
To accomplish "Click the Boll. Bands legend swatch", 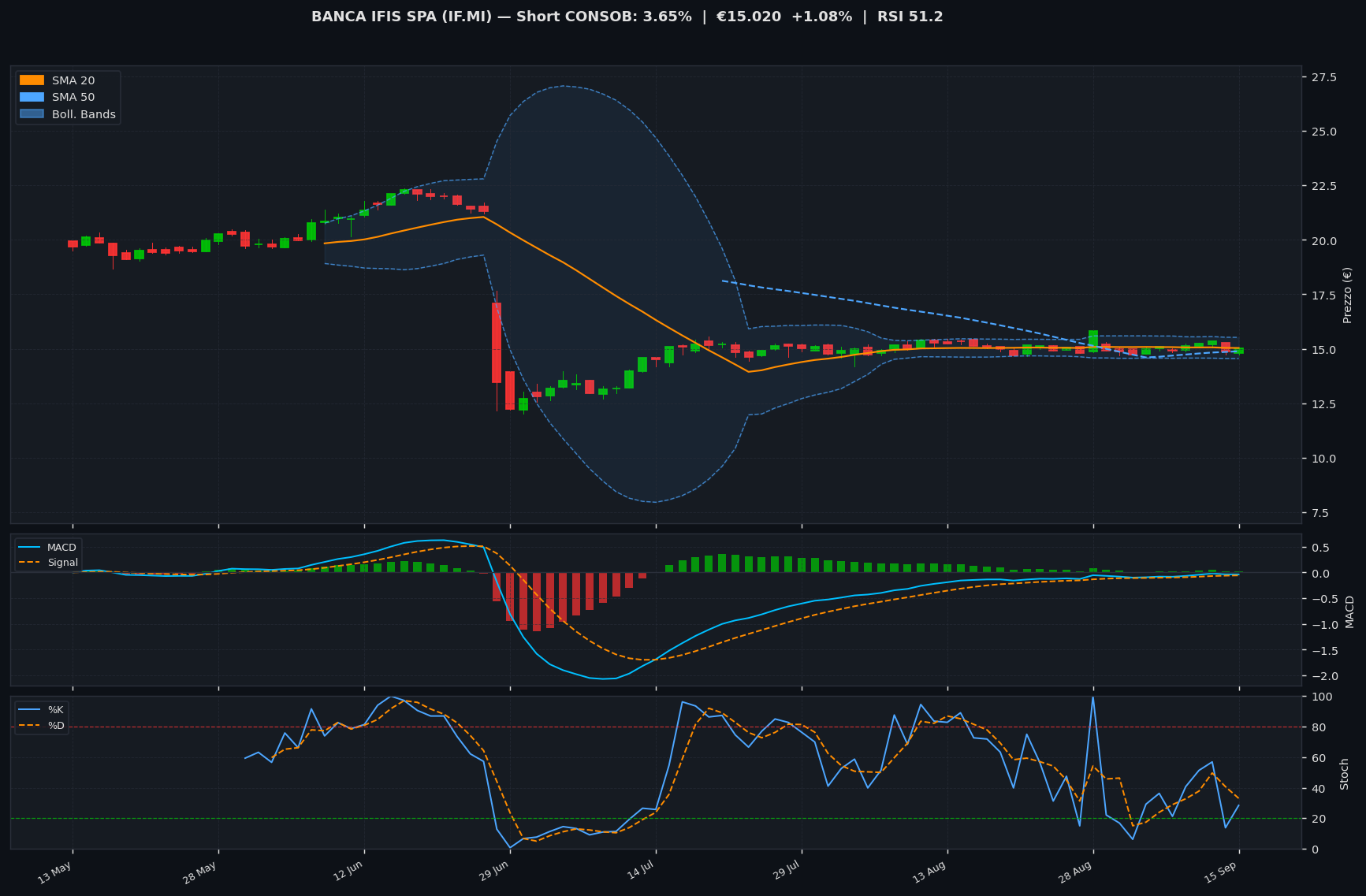I will 32,114.
